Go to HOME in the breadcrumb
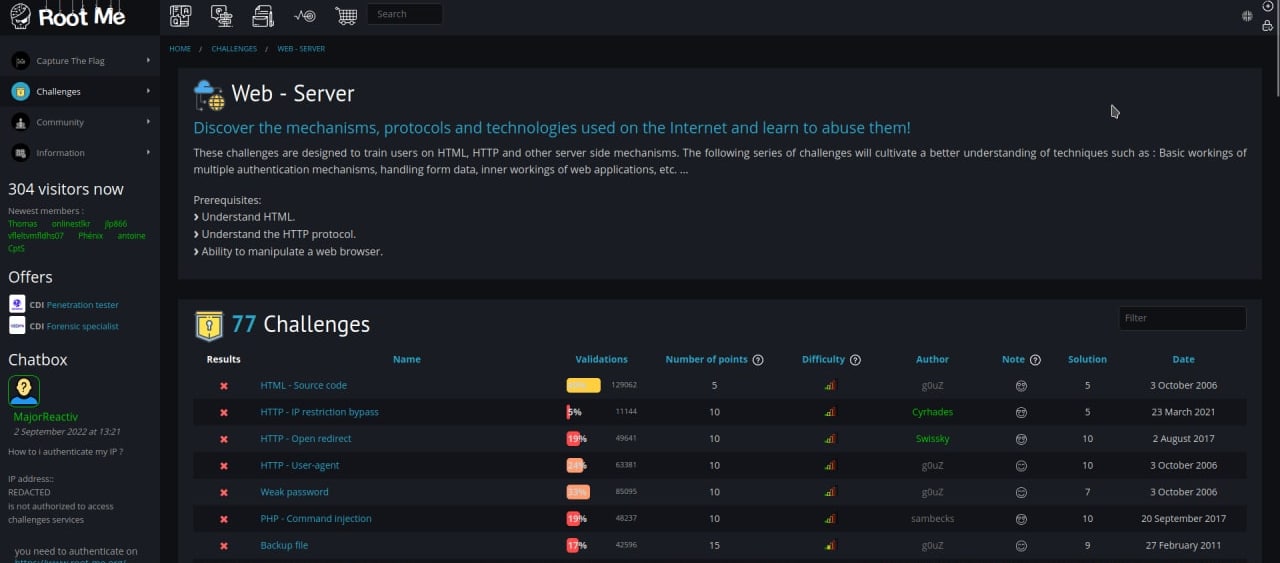1280x563 pixels. coord(180,49)
